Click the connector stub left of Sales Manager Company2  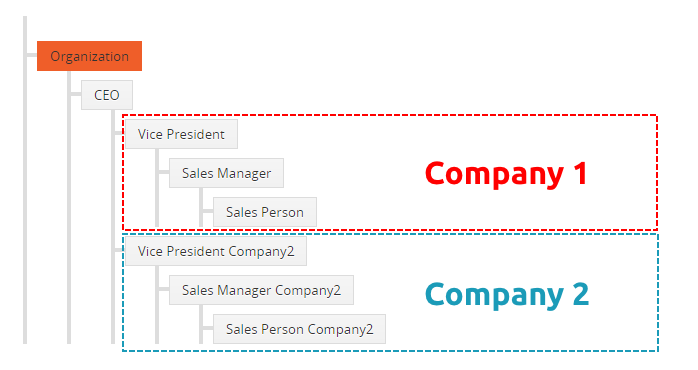164,289
